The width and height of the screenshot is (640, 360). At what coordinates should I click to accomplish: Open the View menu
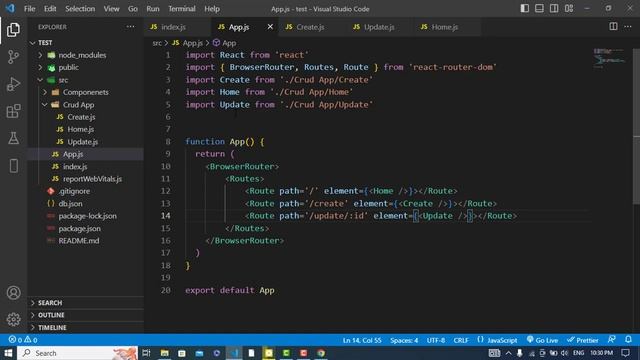coord(111,9)
